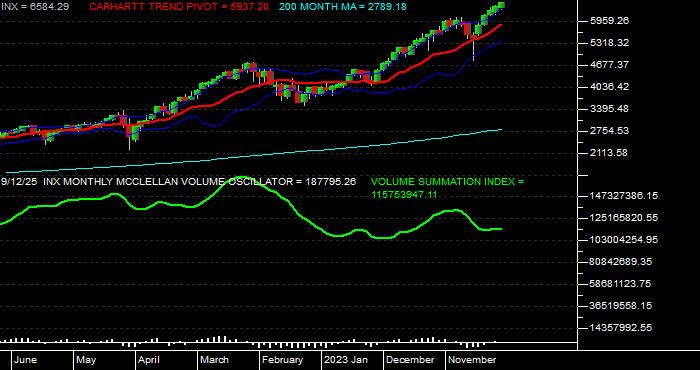Click the 80842689.35 volume axis value
Viewport: 700px width, 370px height.
[621, 262]
